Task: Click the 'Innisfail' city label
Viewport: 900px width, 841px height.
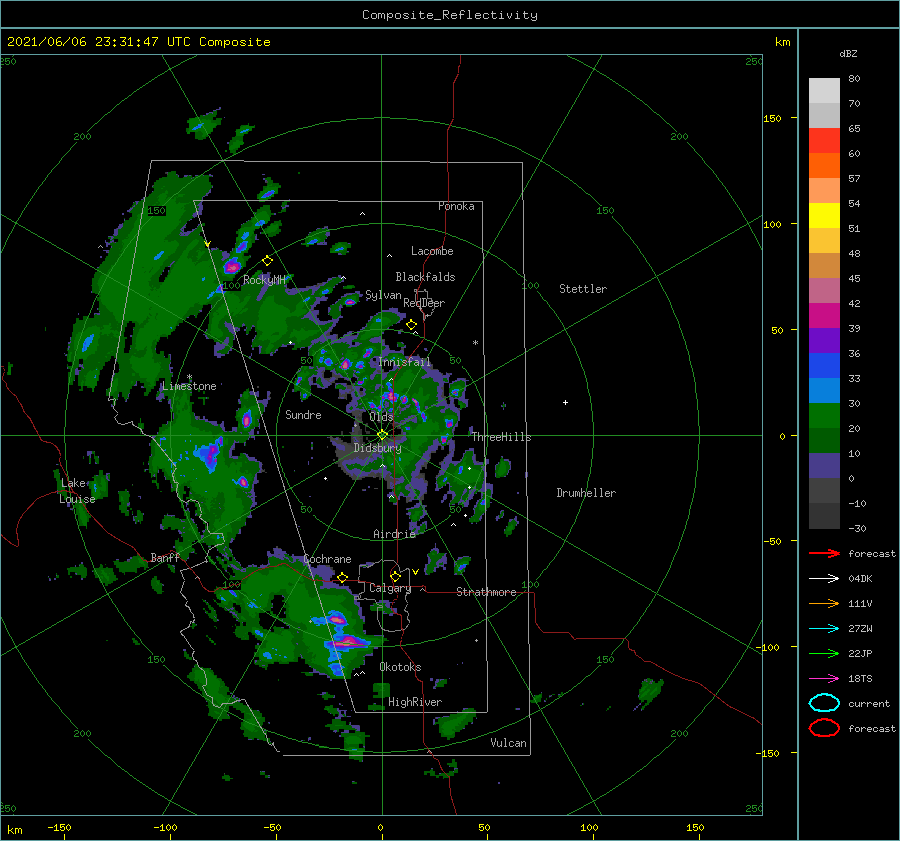Action: click(404, 362)
